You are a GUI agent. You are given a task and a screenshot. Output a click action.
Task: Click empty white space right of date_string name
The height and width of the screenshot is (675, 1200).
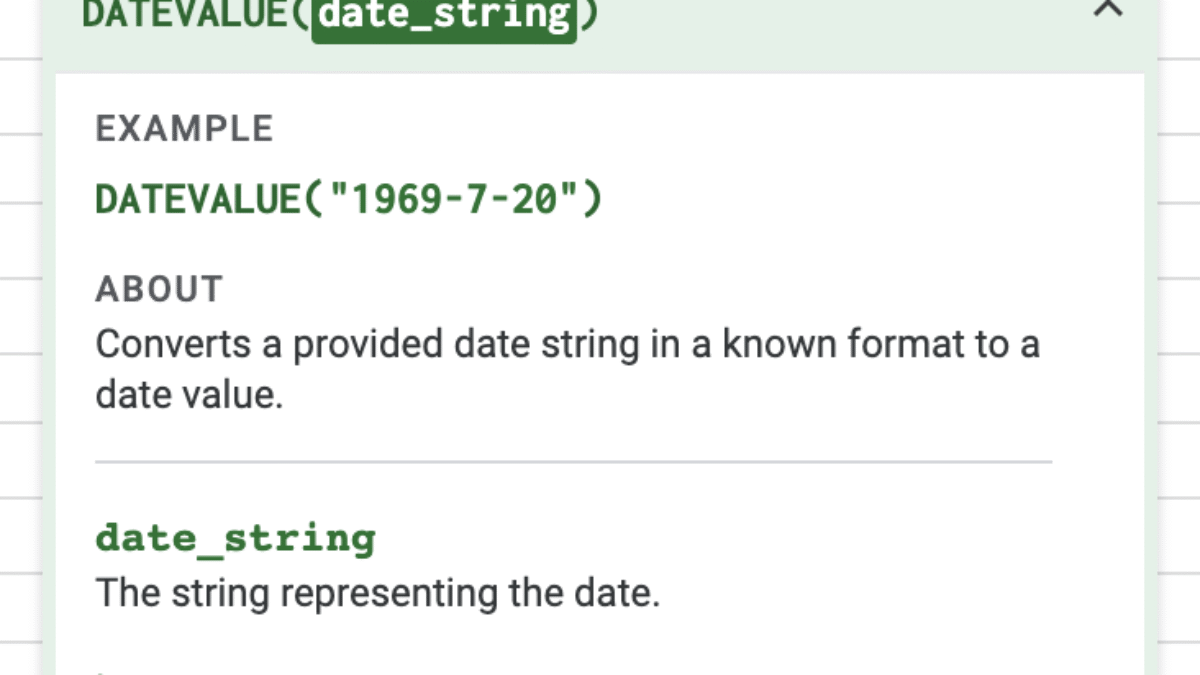coord(700,538)
